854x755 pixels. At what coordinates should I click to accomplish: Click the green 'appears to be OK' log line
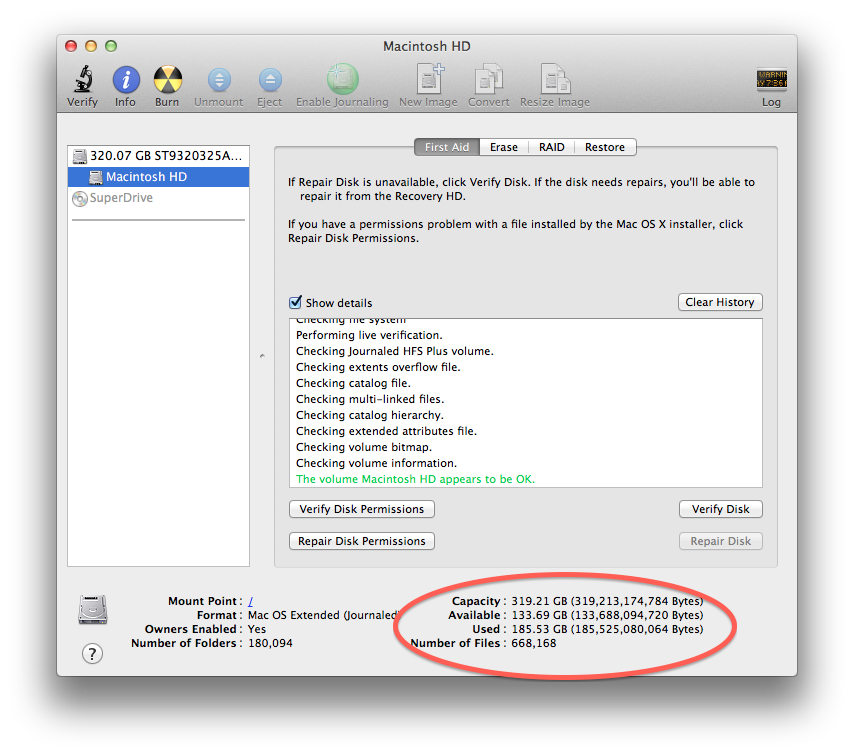[416, 479]
